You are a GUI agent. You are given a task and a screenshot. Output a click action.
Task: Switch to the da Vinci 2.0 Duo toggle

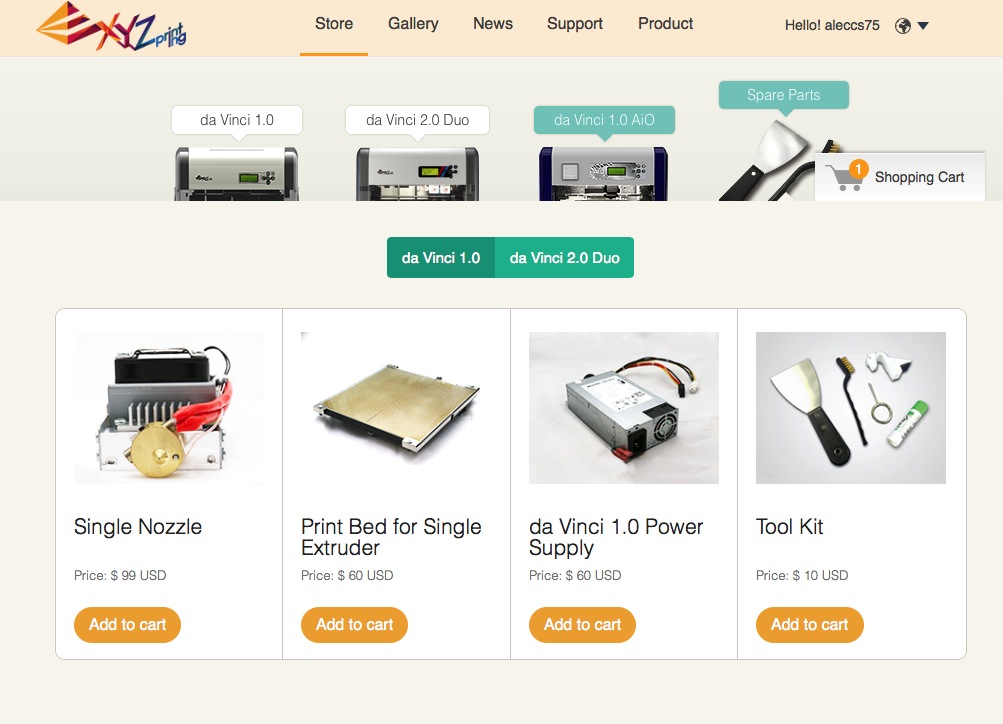click(x=564, y=258)
